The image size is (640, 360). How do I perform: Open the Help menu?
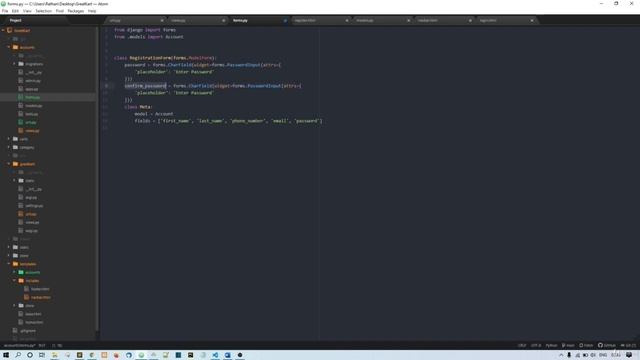92,11
